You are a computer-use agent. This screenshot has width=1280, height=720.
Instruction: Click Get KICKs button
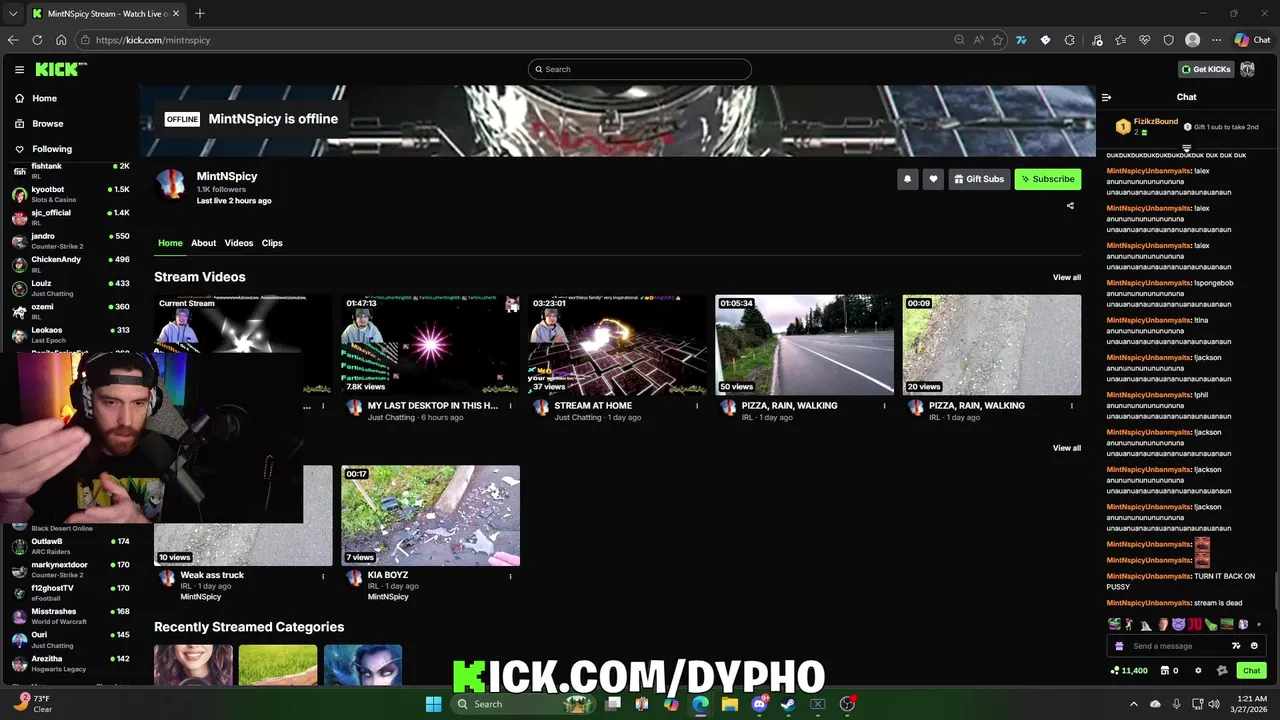tap(1206, 69)
